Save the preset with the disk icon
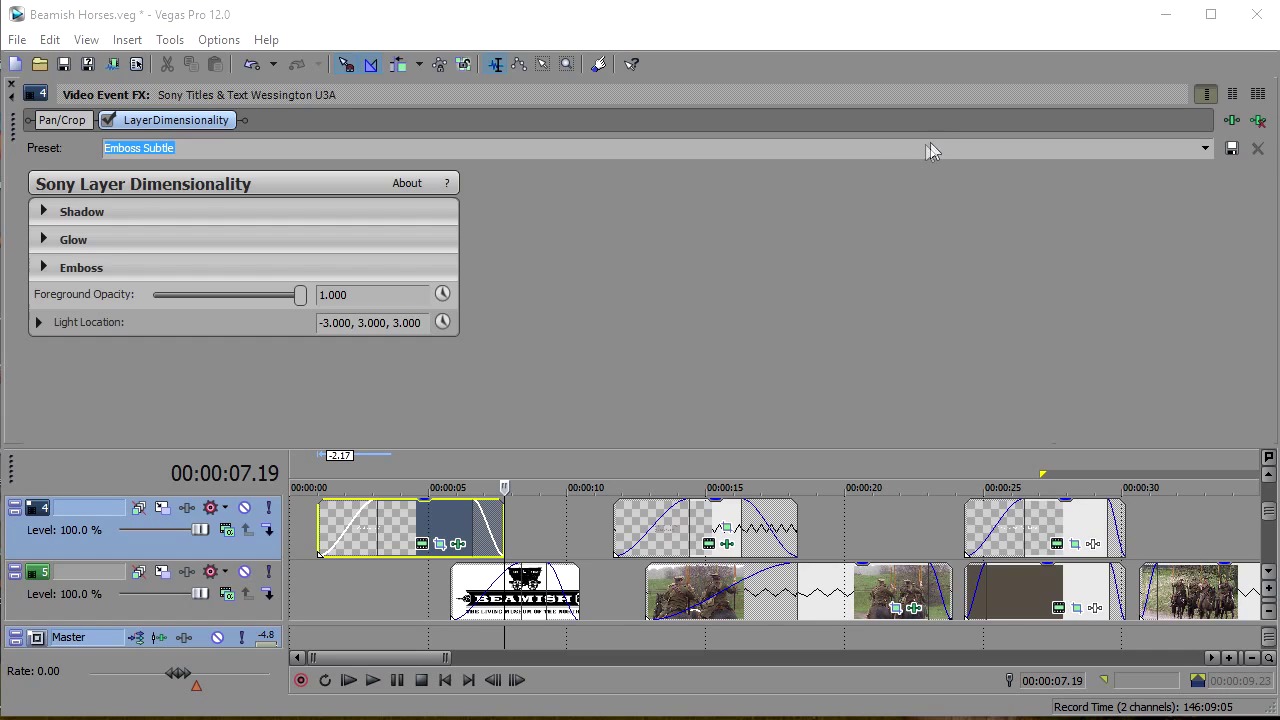 [1232, 148]
